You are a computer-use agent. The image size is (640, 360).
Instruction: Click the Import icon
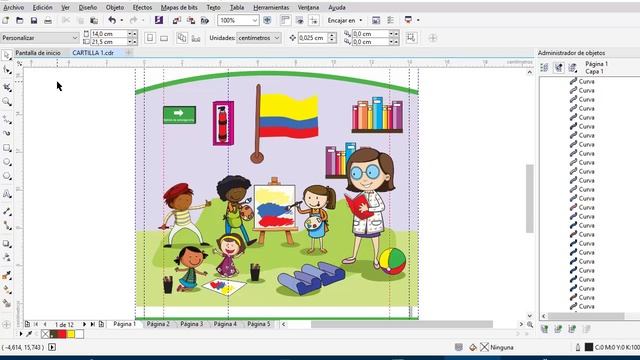(176, 20)
